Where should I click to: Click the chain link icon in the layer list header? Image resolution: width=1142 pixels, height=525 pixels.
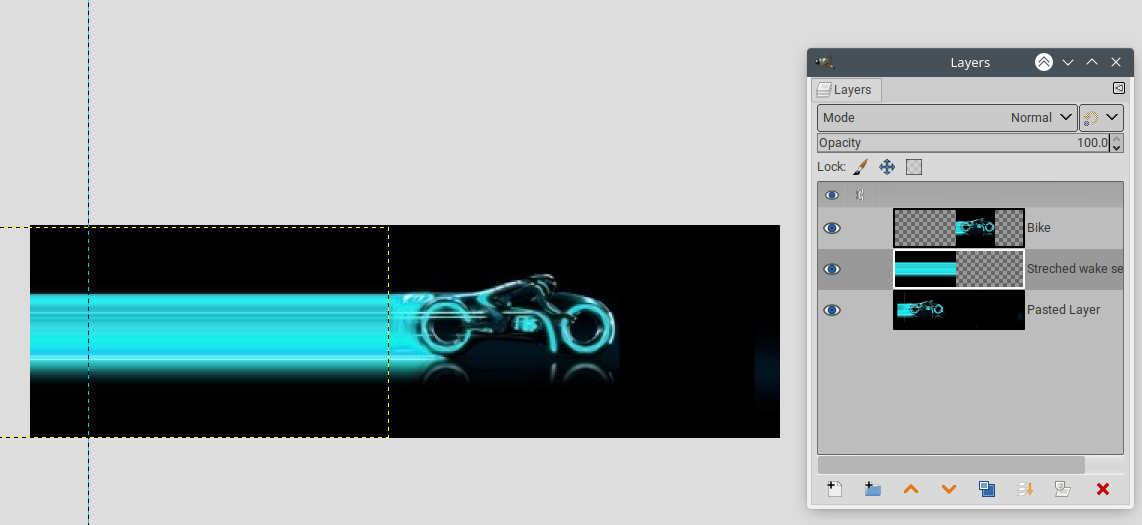click(x=860, y=195)
